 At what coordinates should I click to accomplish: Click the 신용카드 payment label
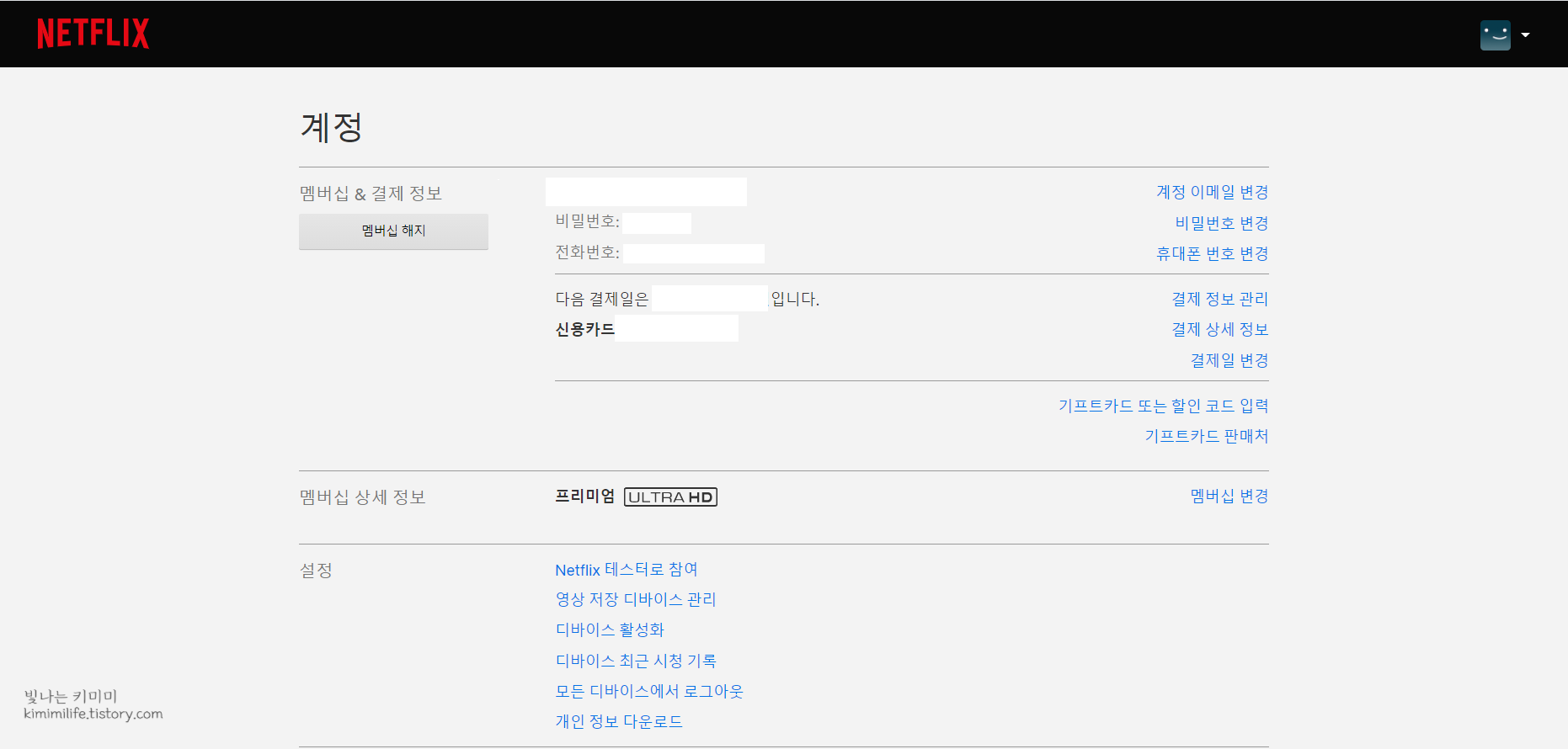pos(585,329)
